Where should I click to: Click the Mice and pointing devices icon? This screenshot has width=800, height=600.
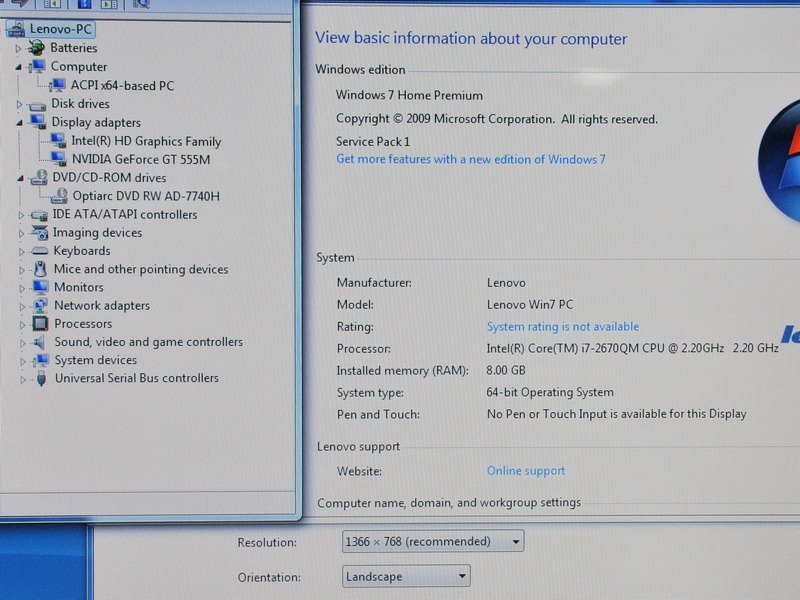click(x=40, y=269)
